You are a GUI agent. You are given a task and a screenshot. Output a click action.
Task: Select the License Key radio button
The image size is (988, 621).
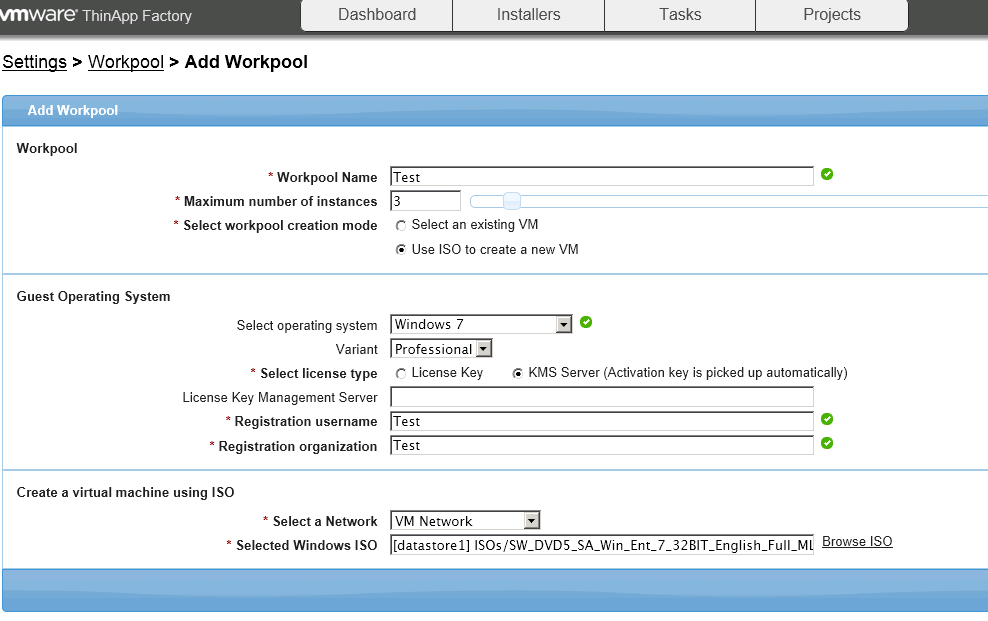click(401, 373)
